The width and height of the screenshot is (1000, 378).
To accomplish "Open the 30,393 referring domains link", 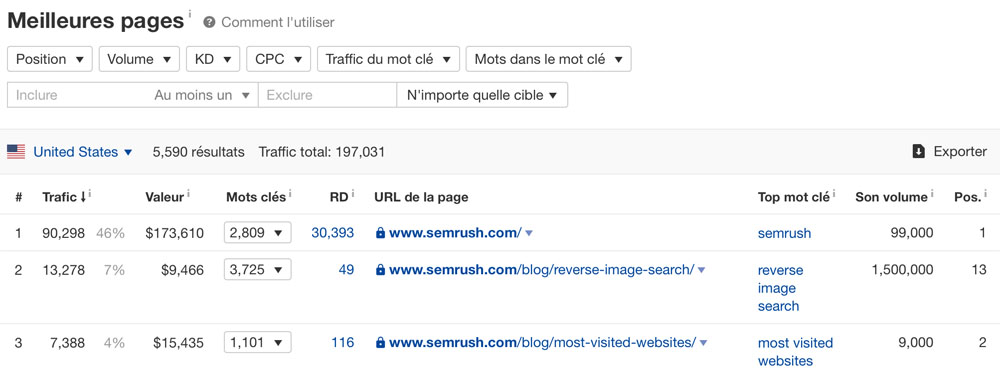I will [x=332, y=233].
